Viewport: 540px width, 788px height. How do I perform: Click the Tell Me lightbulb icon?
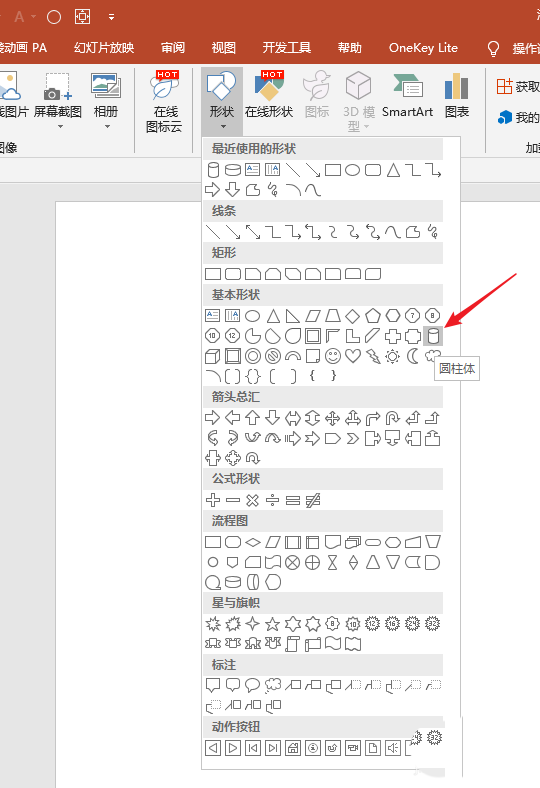(493, 48)
